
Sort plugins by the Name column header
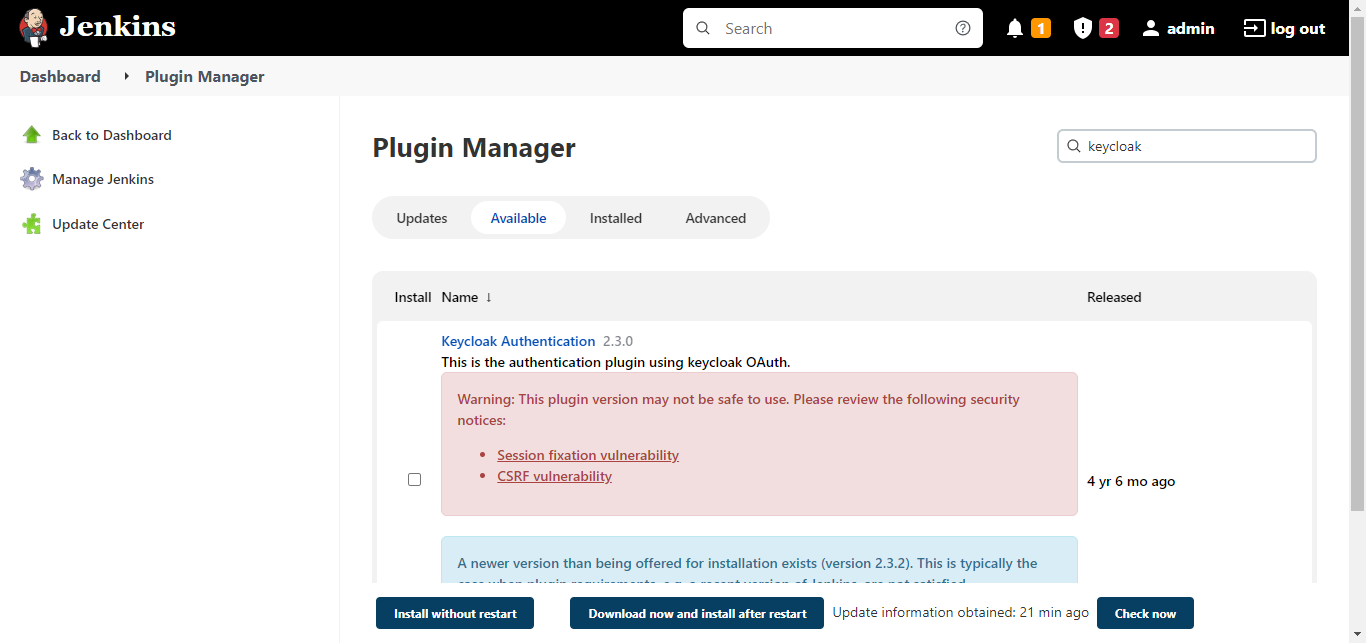pyautogui.click(x=466, y=297)
